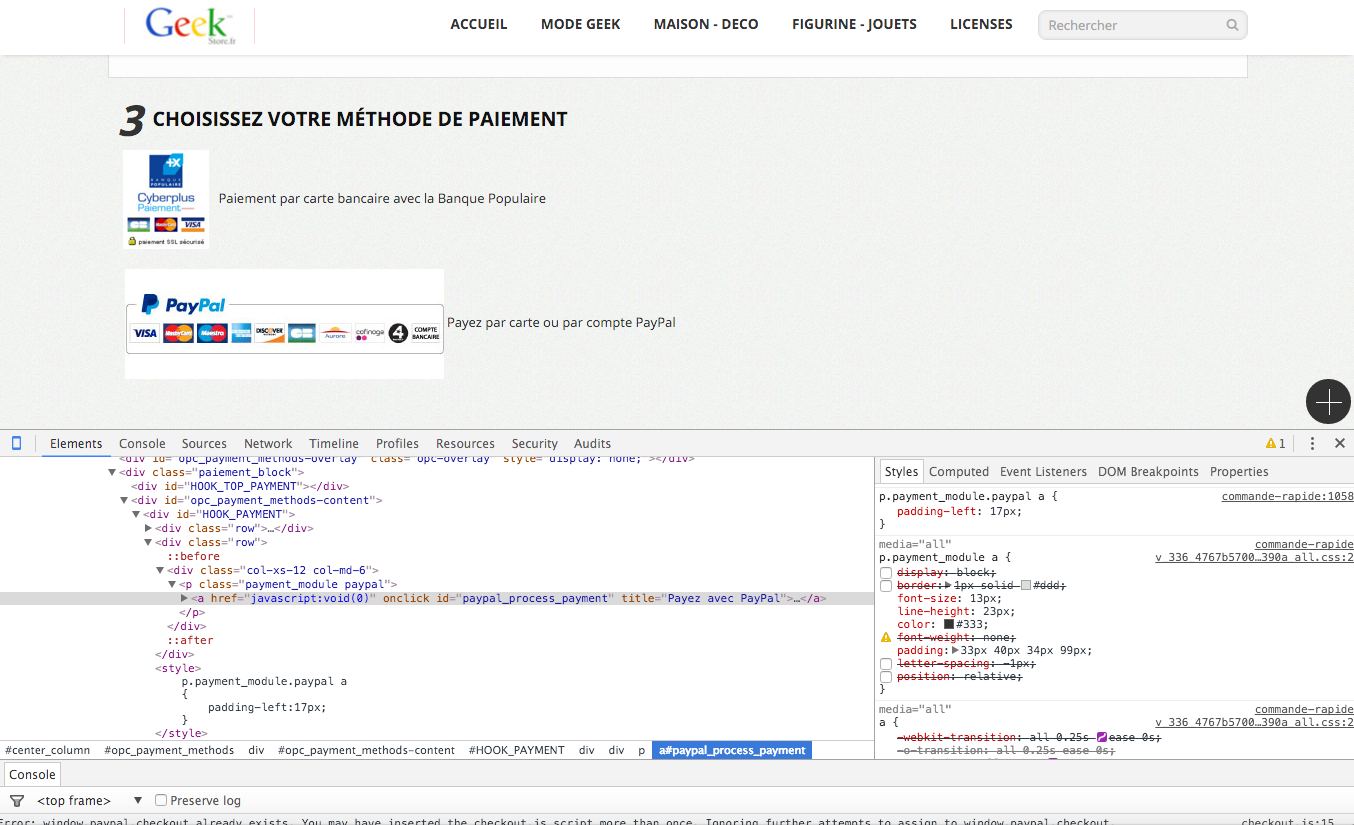This screenshot has height=825, width=1354.
Task: Click the font-weight warning triangle icon
Action: coord(885,637)
